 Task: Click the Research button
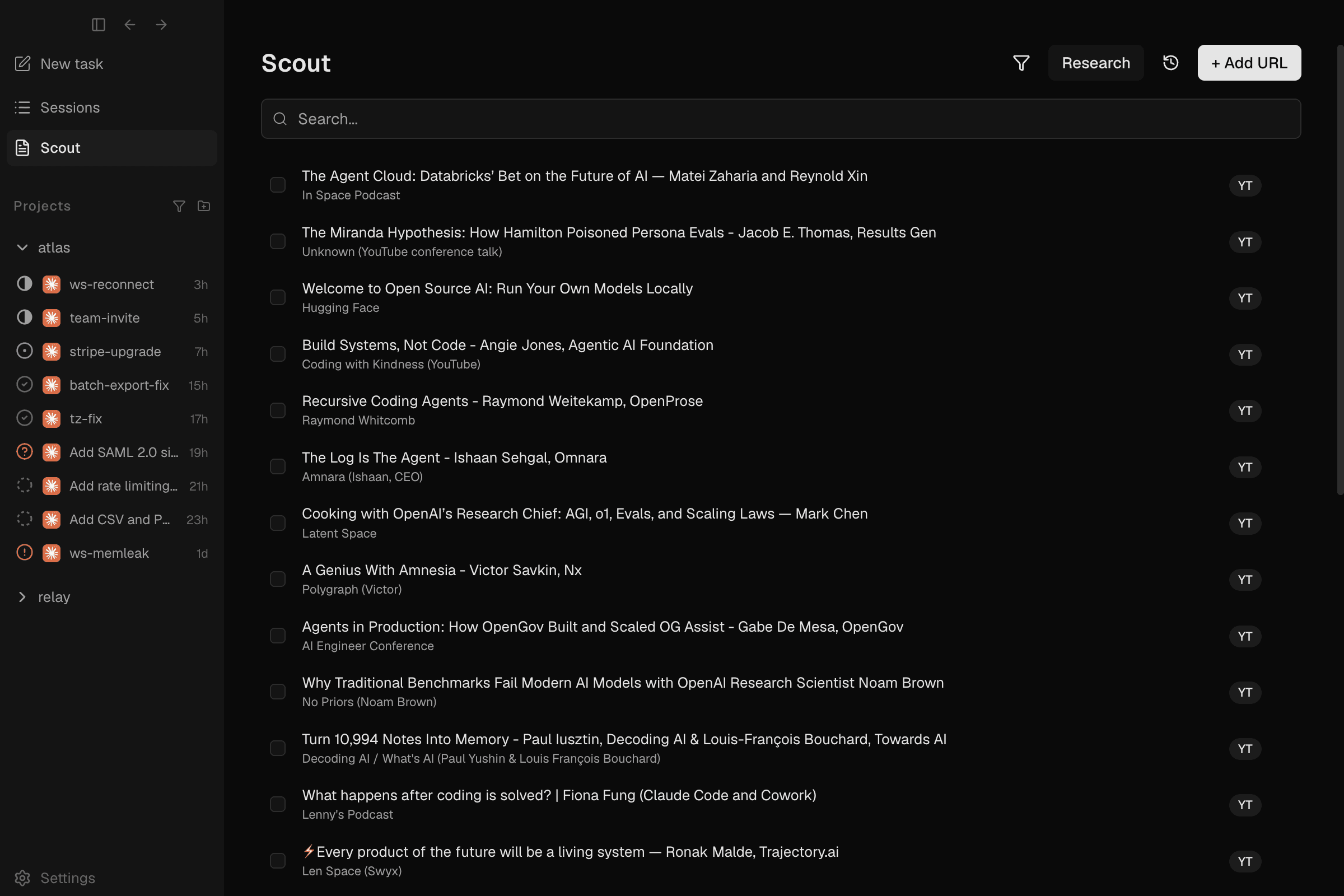[x=1095, y=63]
